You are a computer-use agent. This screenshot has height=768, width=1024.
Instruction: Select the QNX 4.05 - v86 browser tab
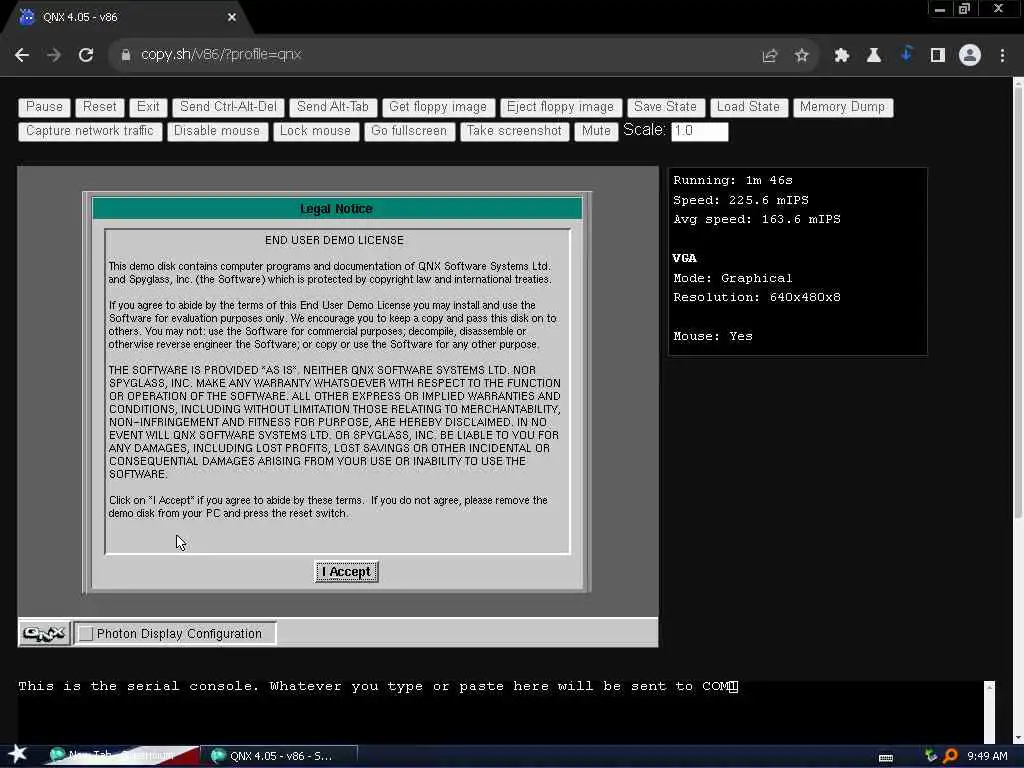click(x=127, y=18)
